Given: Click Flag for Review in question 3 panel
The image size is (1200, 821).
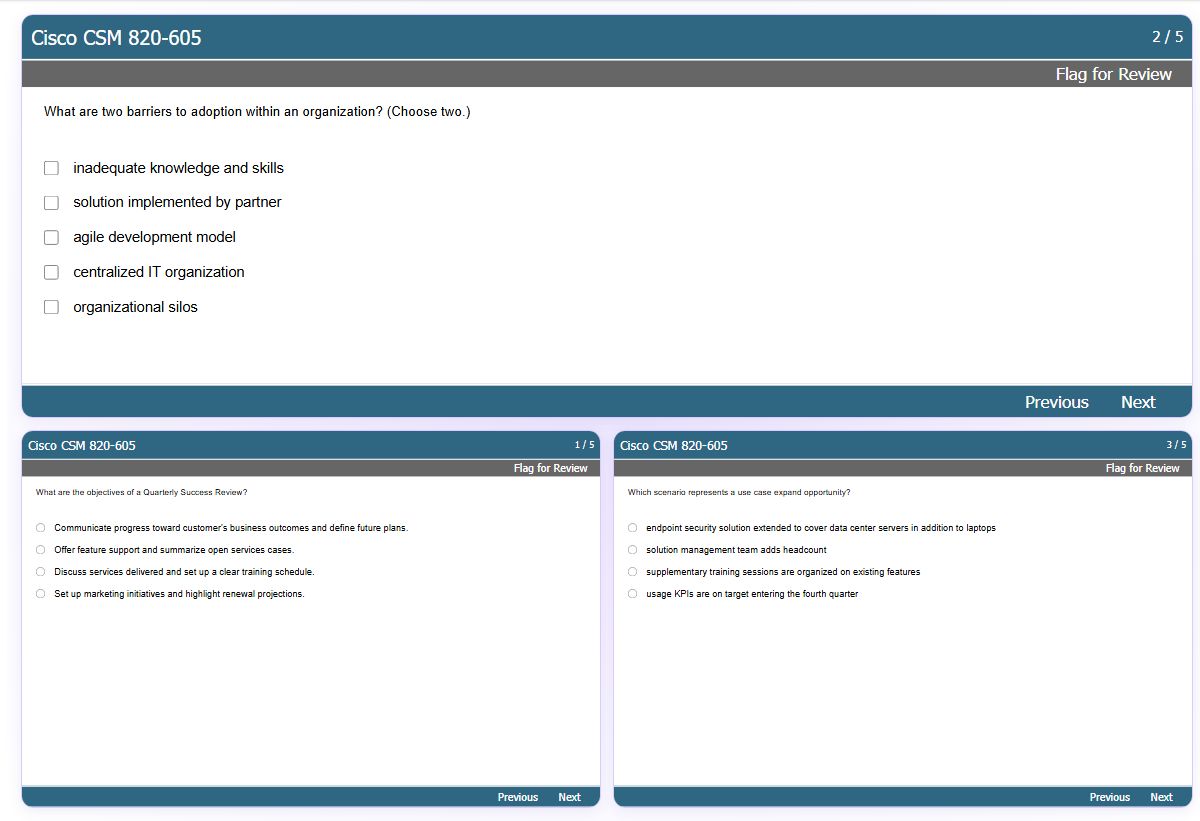Looking at the screenshot, I should [1143, 468].
